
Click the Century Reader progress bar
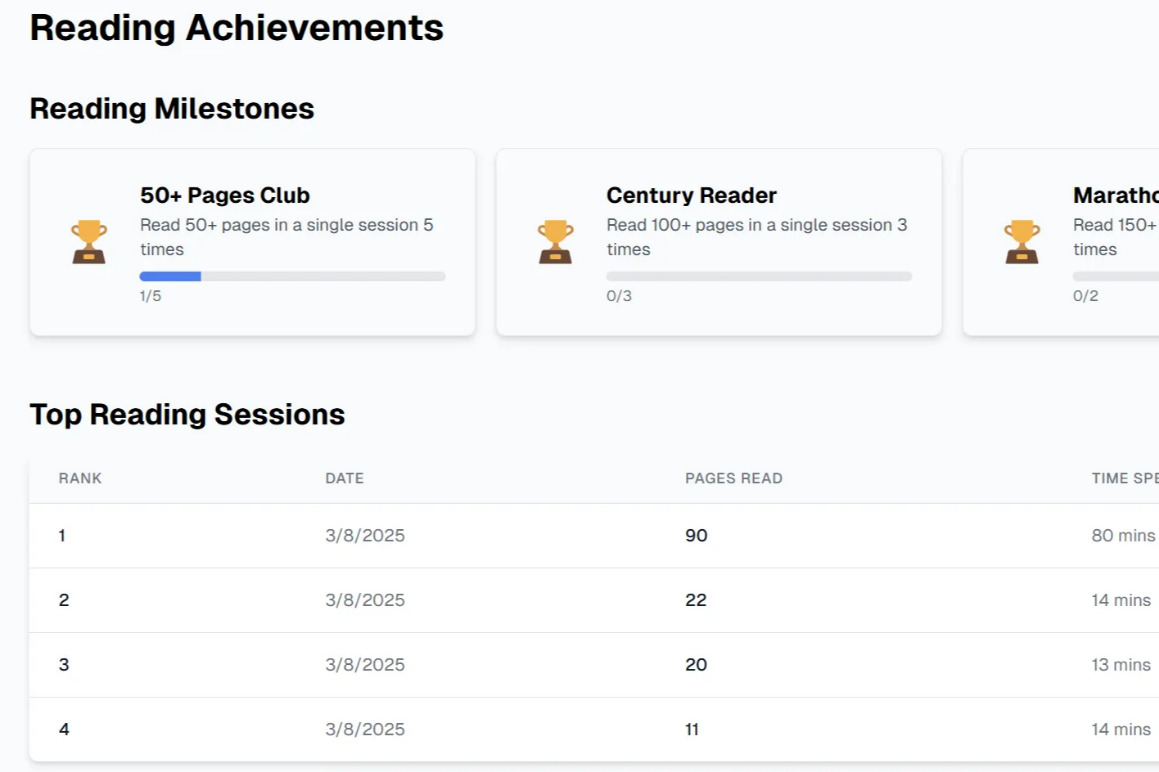coord(759,276)
